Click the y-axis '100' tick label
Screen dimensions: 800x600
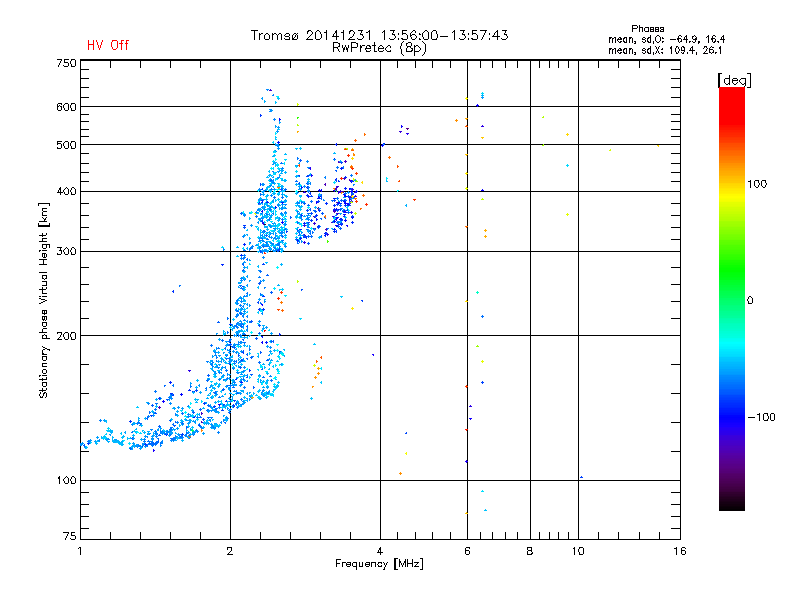(x=66, y=480)
